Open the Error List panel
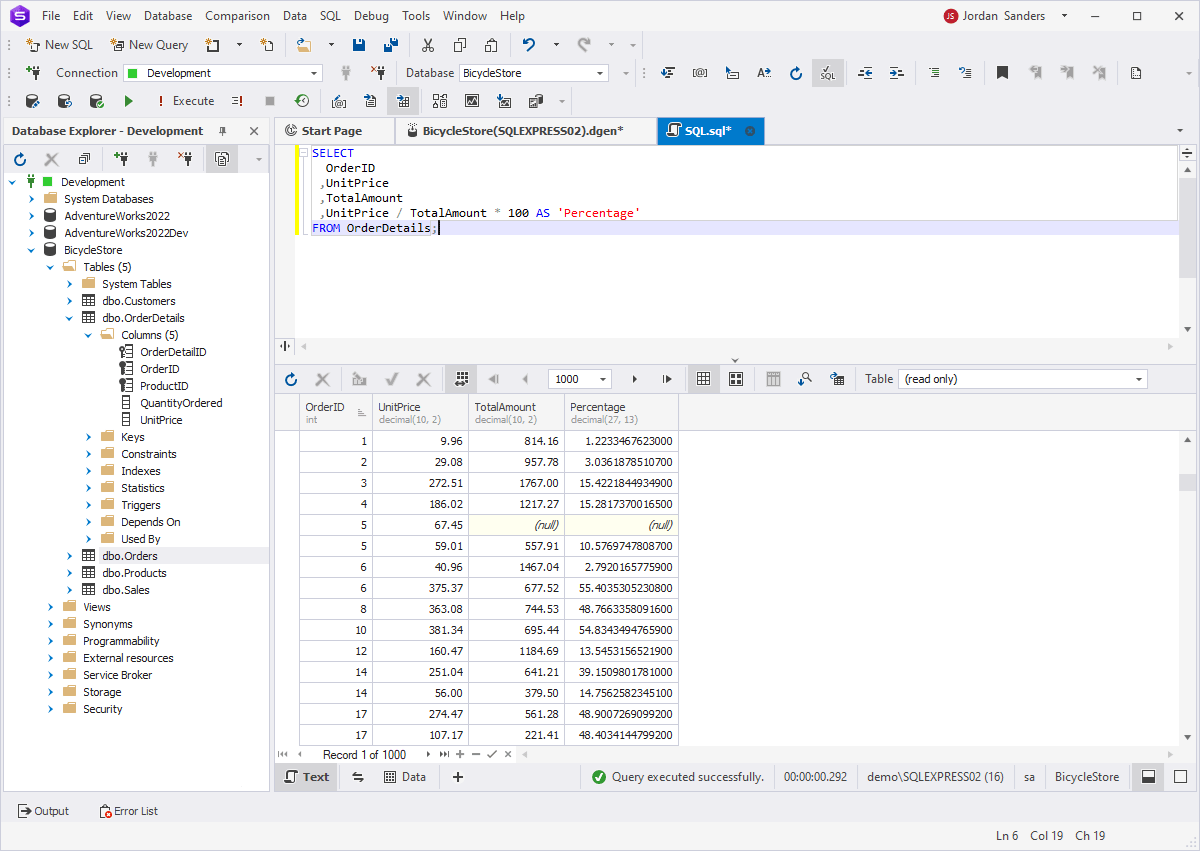The image size is (1200, 851). tap(129, 811)
